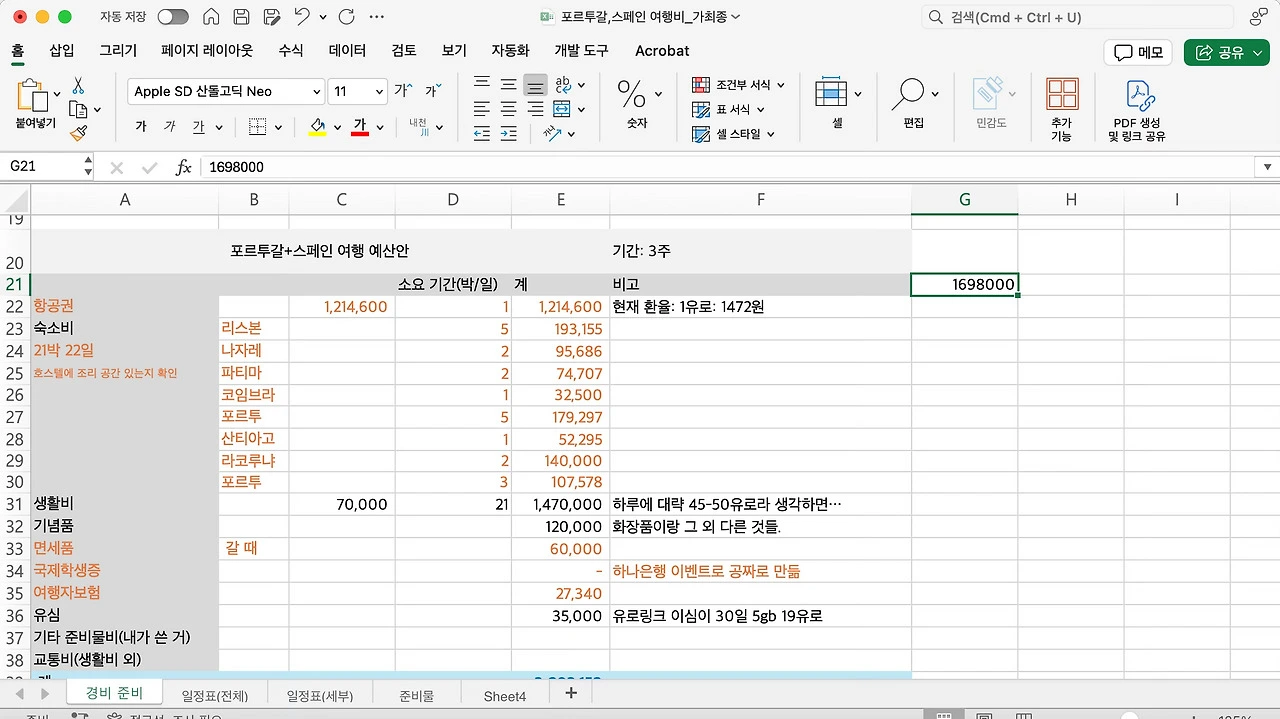Align text left

coord(482,109)
